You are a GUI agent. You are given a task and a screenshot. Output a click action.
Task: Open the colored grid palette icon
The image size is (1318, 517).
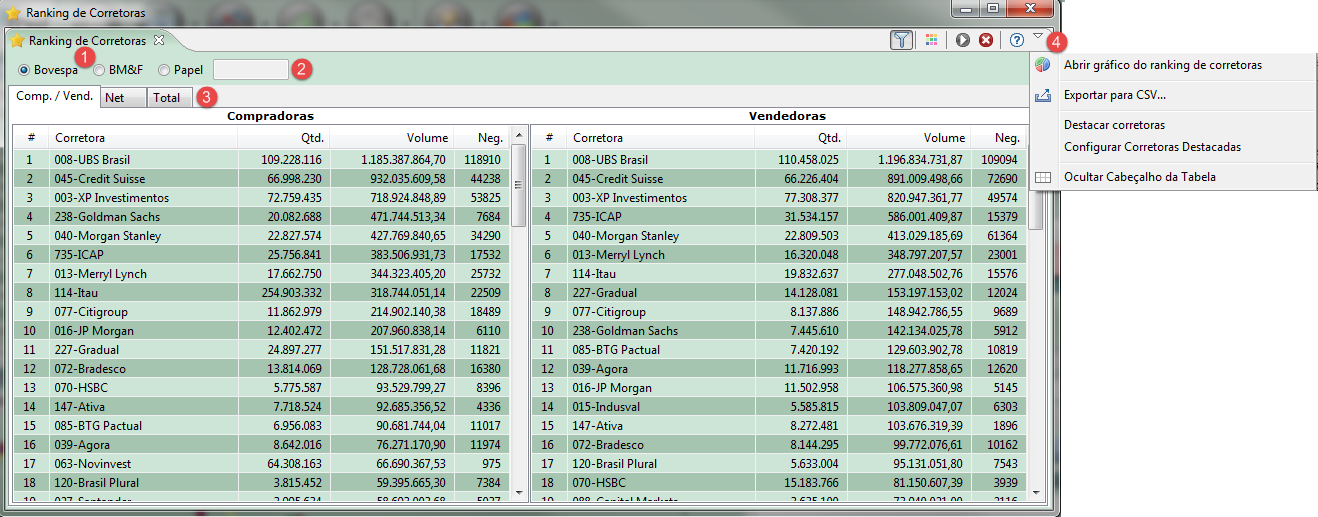tap(931, 40)
